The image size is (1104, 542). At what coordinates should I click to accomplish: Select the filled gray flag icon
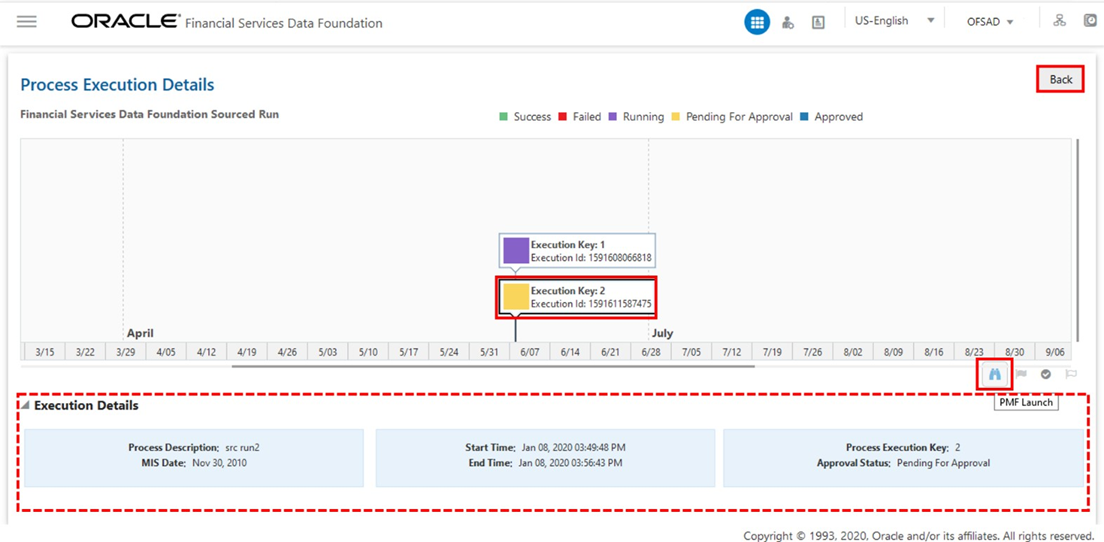(1021, 374)
